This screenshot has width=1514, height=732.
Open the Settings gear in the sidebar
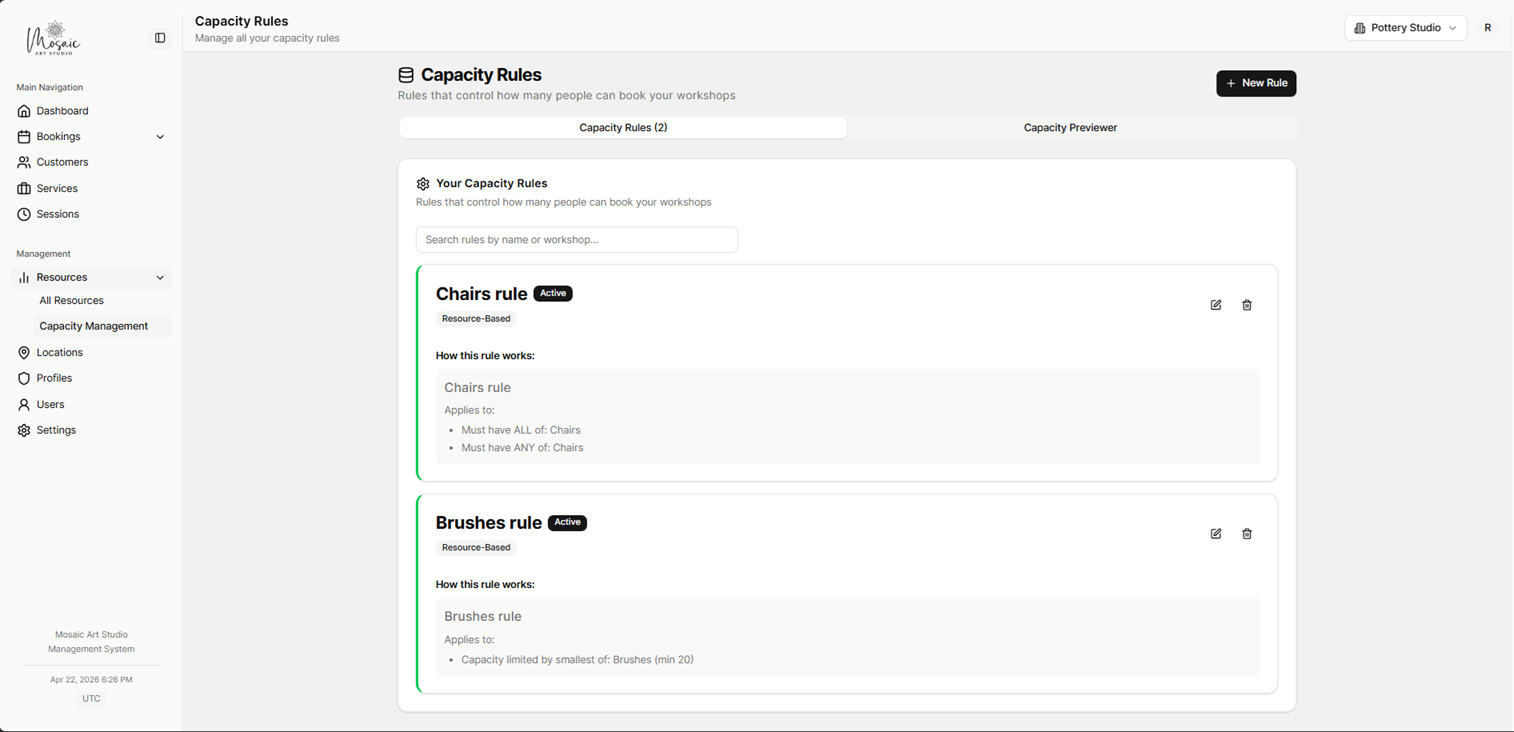click(24, 430)
